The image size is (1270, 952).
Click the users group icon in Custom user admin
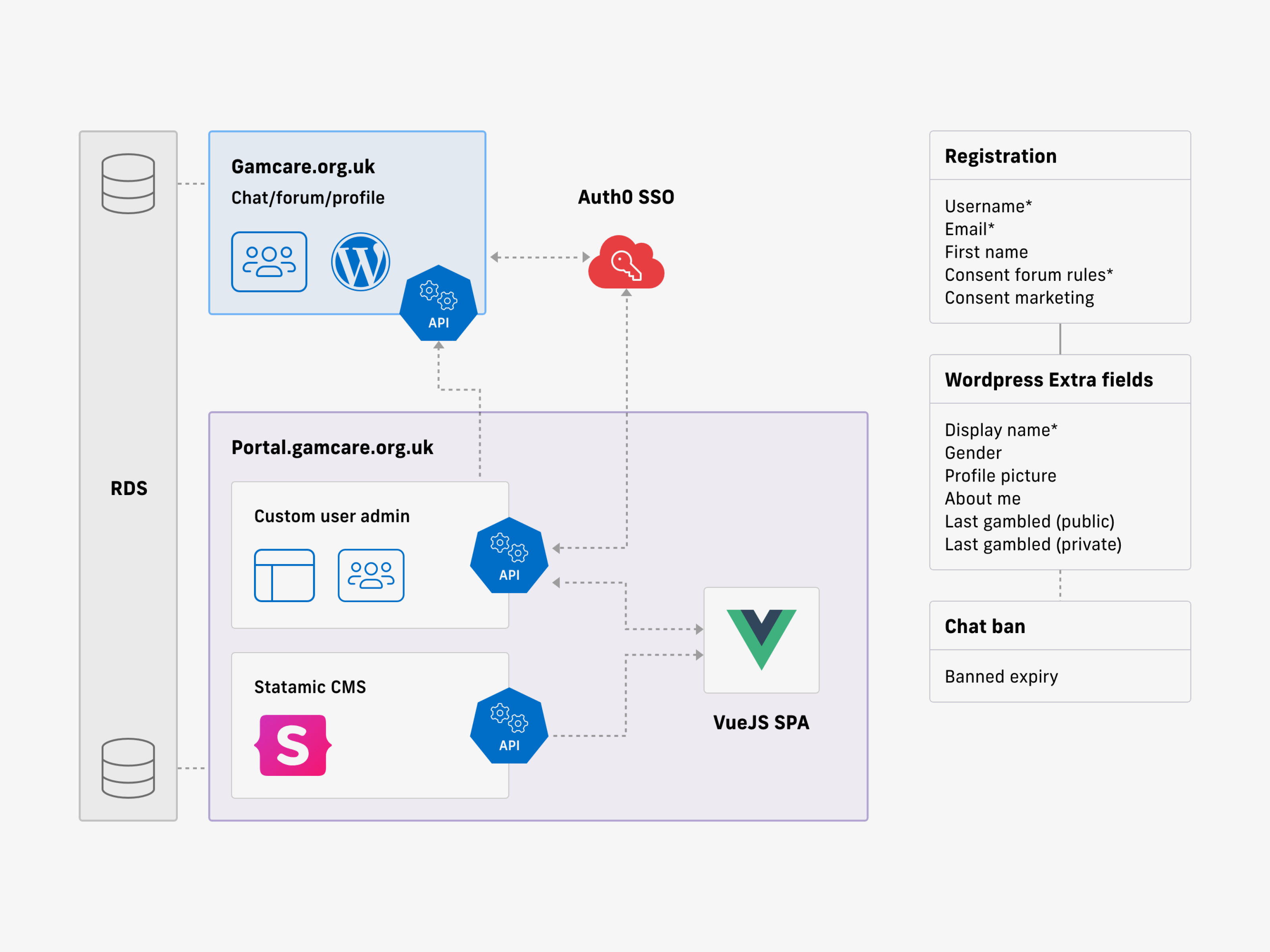tap(371, 575)
